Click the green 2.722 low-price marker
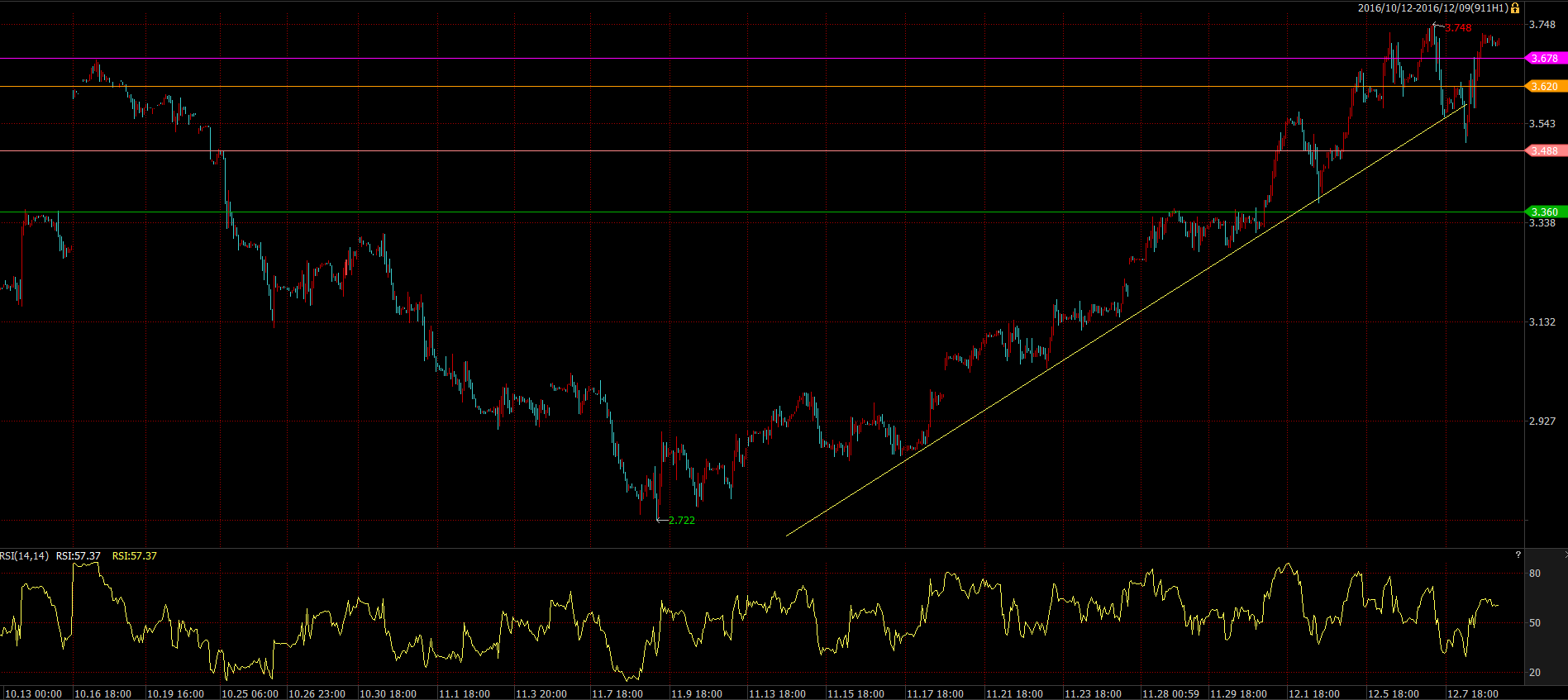Viewport: 1568px width, 700px height. pos(682,521)
